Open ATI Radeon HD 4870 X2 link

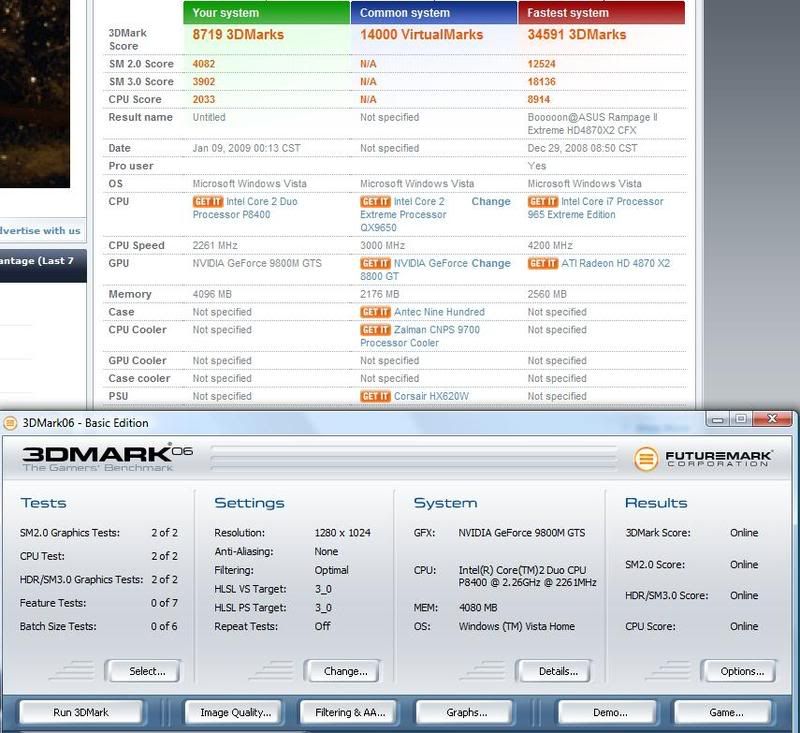click(615, 263)
